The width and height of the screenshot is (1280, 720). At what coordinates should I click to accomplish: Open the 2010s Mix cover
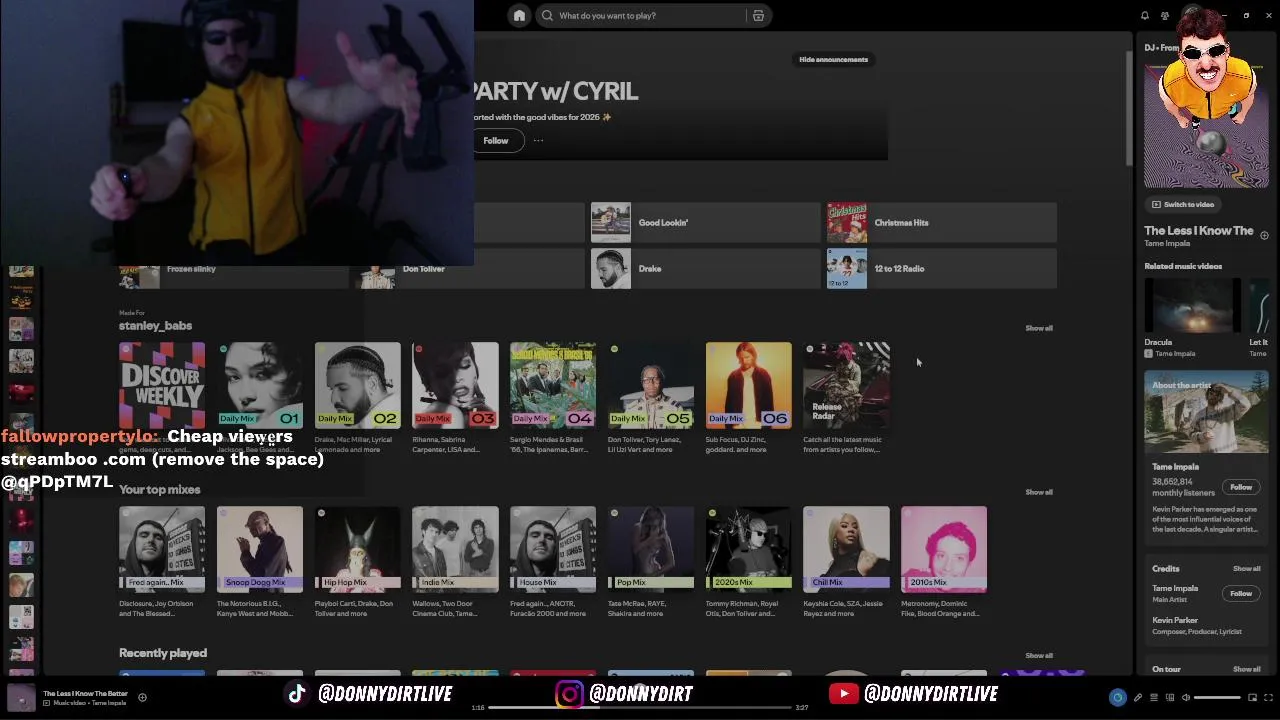coord(944,549)
